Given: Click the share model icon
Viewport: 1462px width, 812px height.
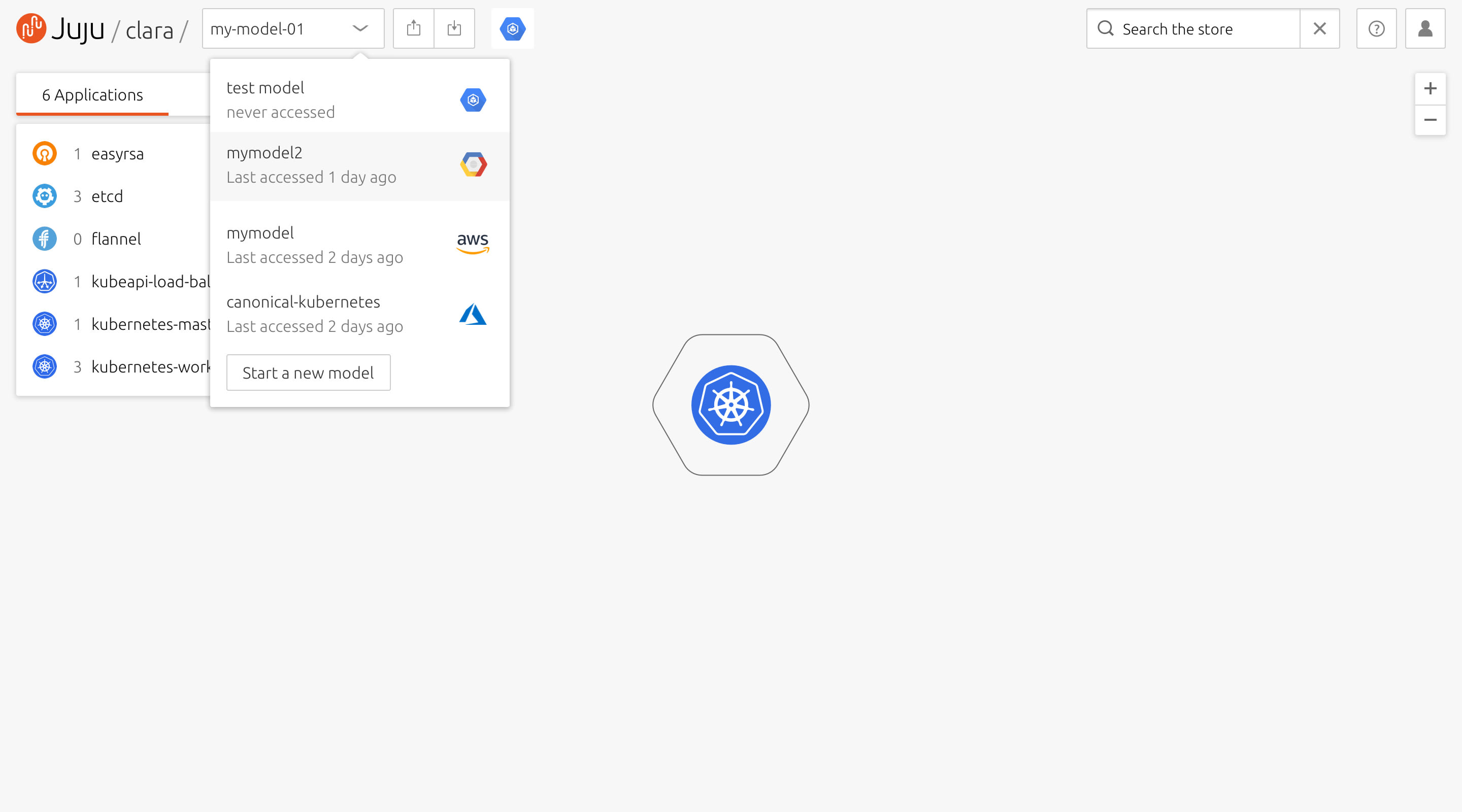Looking at the screenshot, I should [x=414, y=28].
